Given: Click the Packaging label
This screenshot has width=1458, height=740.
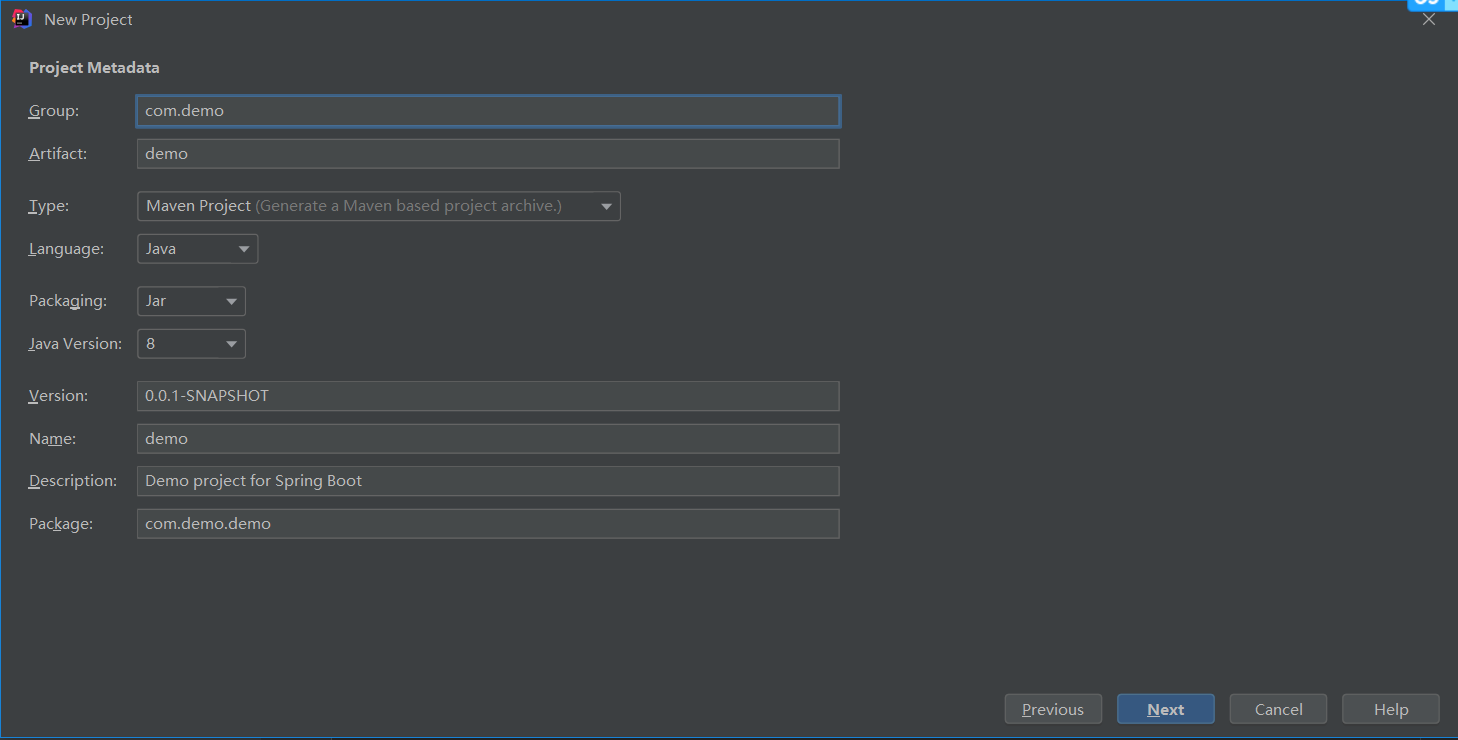Looking at the screenshot, I should [68, 301].
